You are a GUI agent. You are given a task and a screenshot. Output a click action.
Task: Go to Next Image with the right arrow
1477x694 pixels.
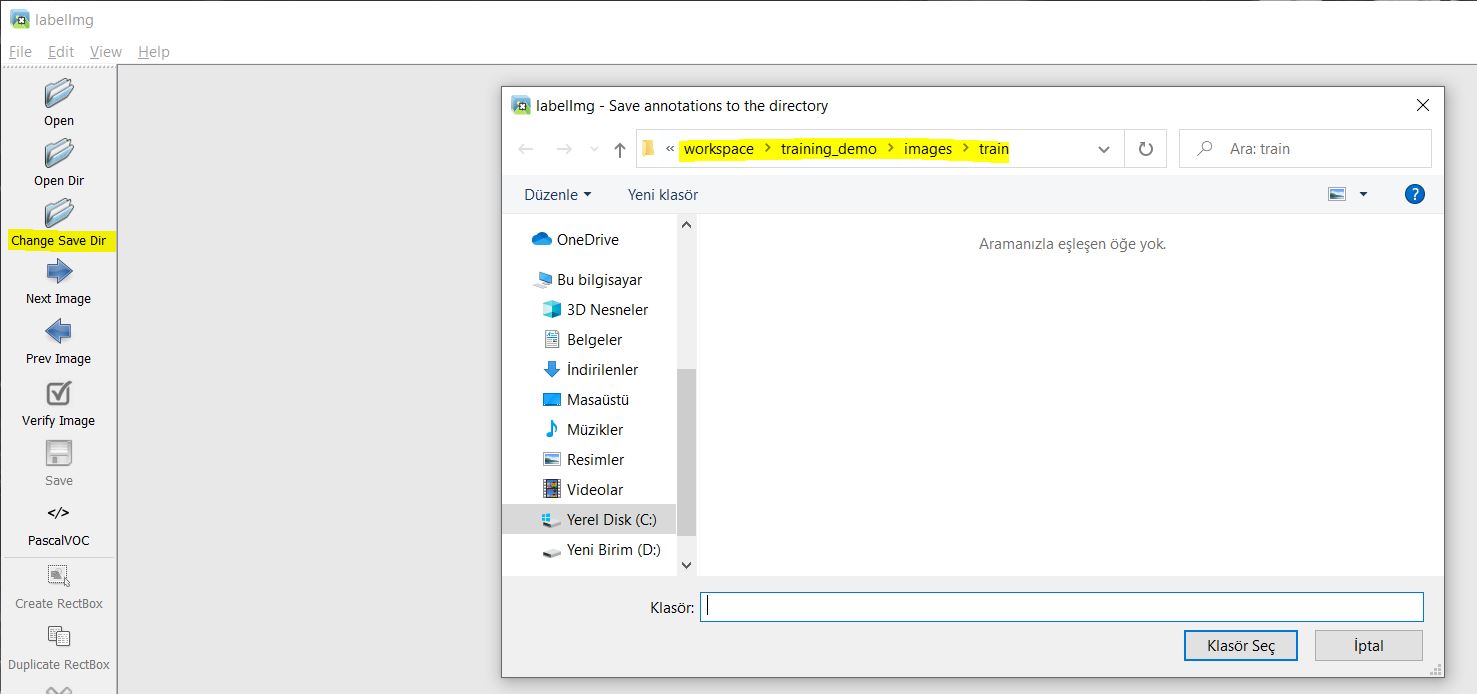pyautogui.click(x=59, y=271)
